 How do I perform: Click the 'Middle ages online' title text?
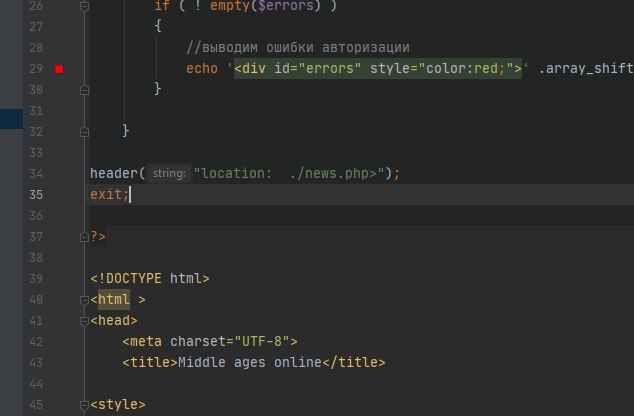point(250,363)
